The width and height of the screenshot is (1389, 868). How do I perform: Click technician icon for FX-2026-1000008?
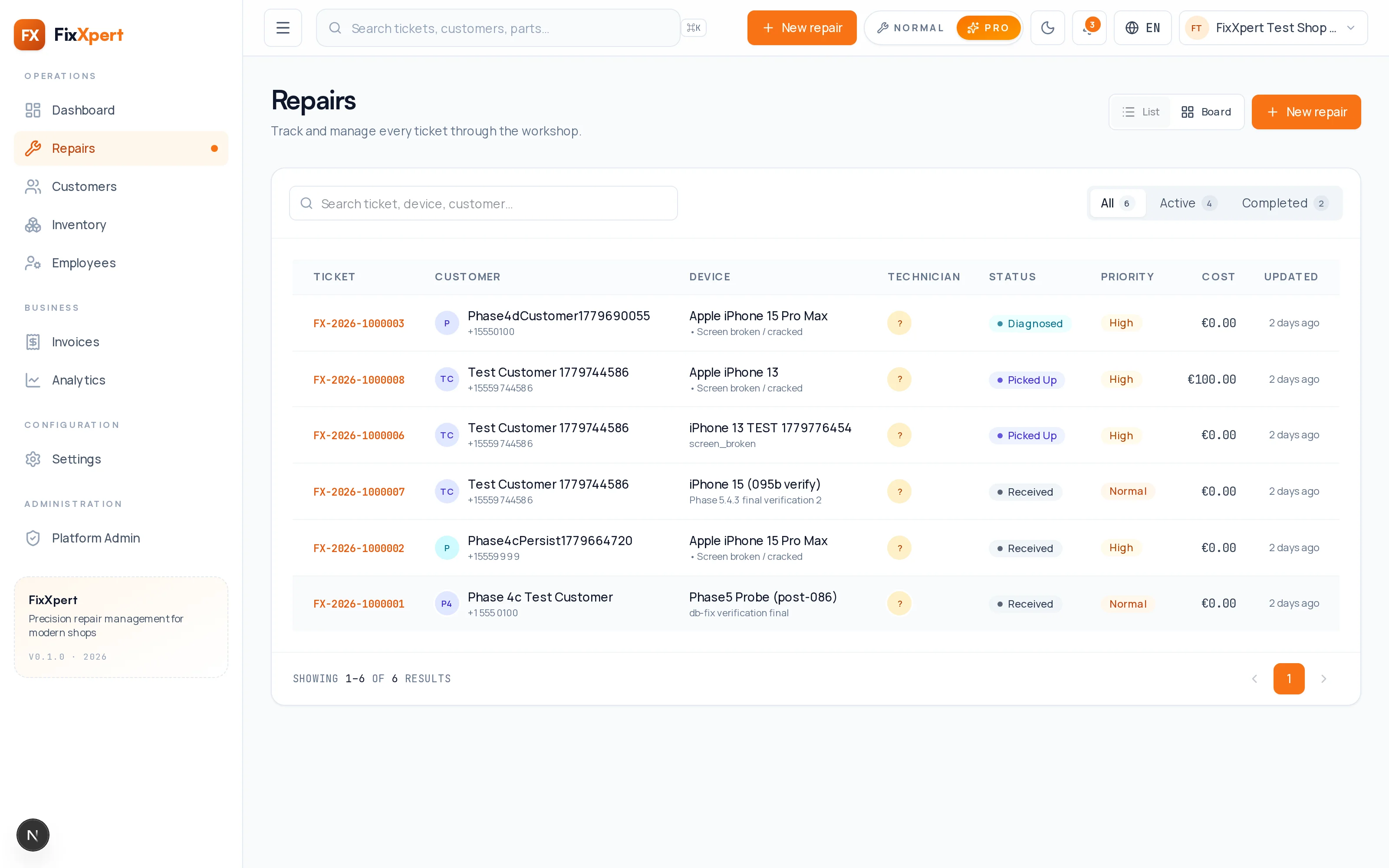coord(899,379)
